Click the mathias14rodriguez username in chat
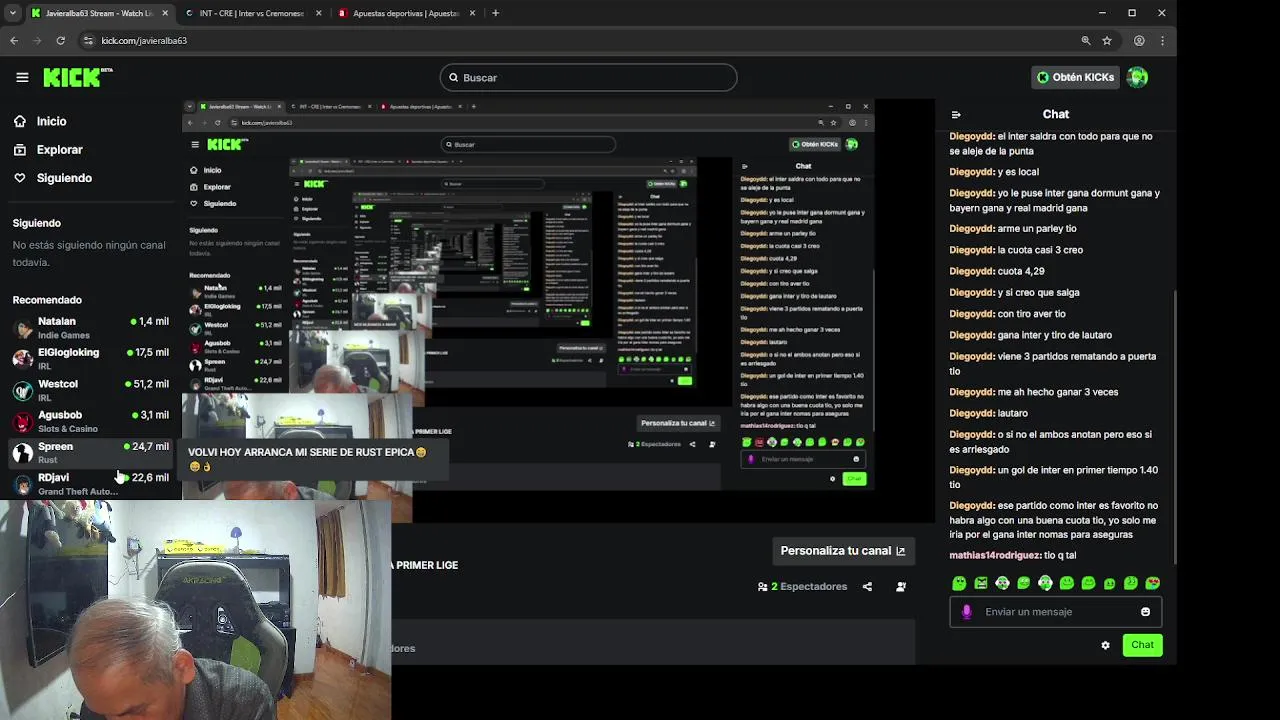The height and width of the screenshot is (720, 1280). pyautogui.click(x=995, y=556)
